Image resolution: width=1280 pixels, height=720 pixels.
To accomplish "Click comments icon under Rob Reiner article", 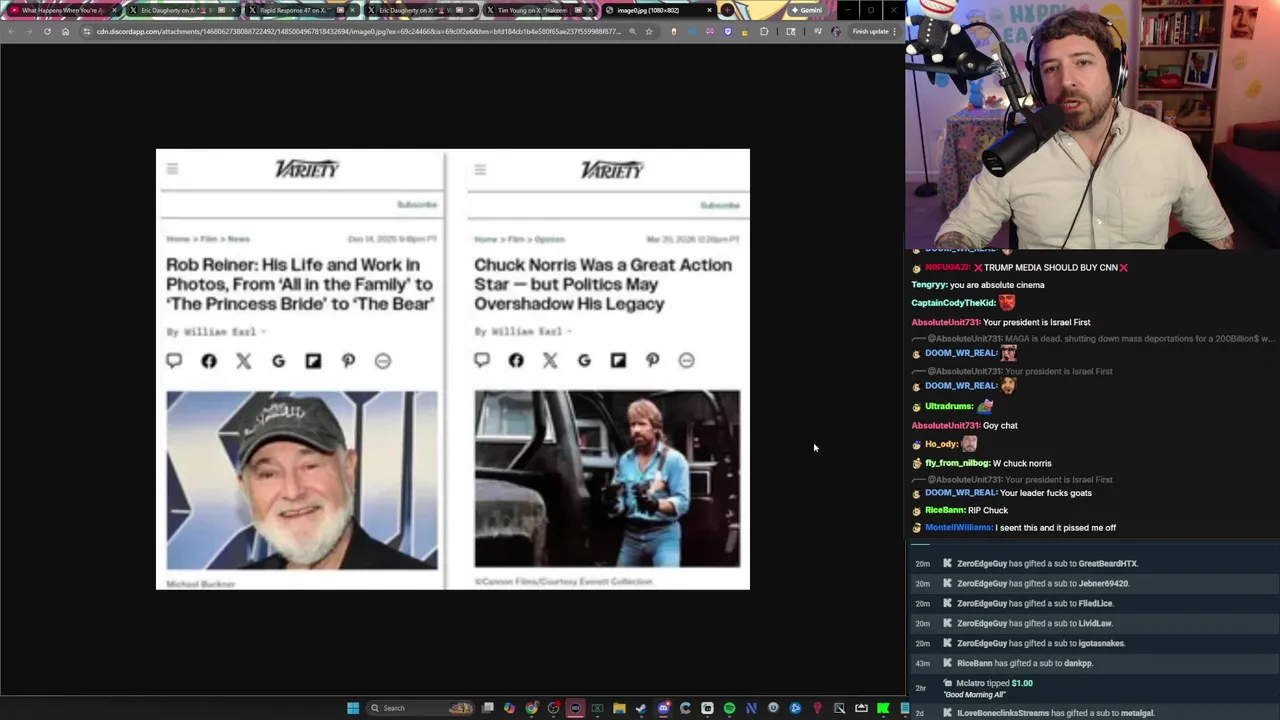I will coord(174,361).
